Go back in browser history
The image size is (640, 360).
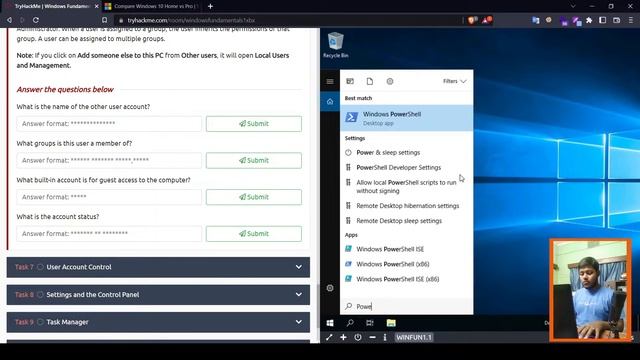(9, 20)
